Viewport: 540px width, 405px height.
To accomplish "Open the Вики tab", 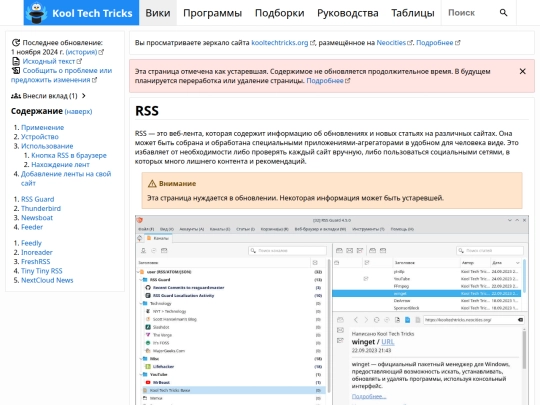I will [158, 13].
